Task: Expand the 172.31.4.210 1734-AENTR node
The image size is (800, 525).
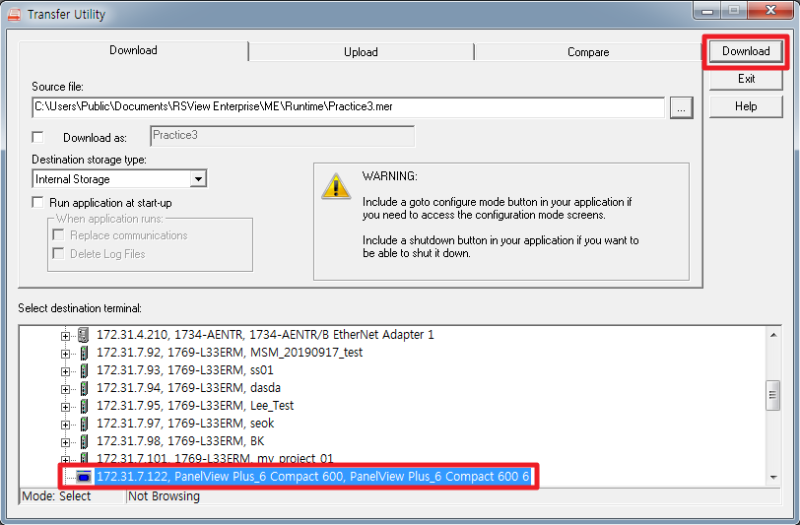Action: 65,336
